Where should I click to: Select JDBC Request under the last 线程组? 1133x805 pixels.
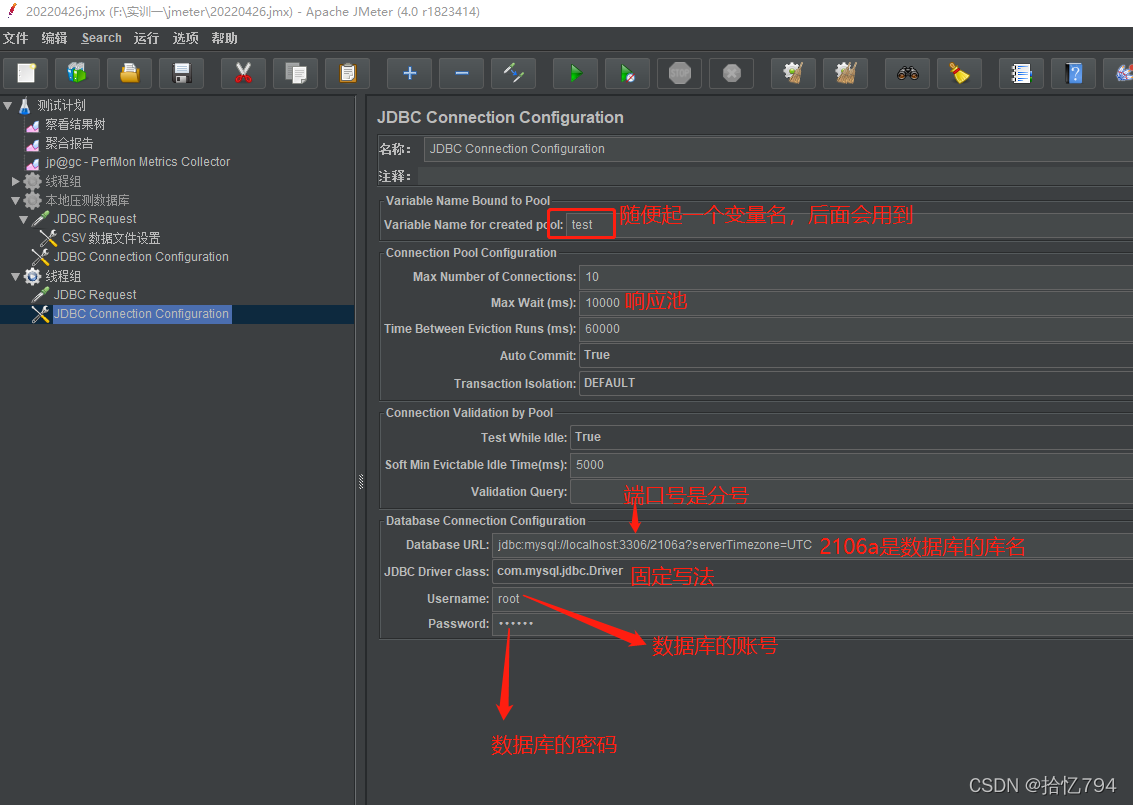95,295
